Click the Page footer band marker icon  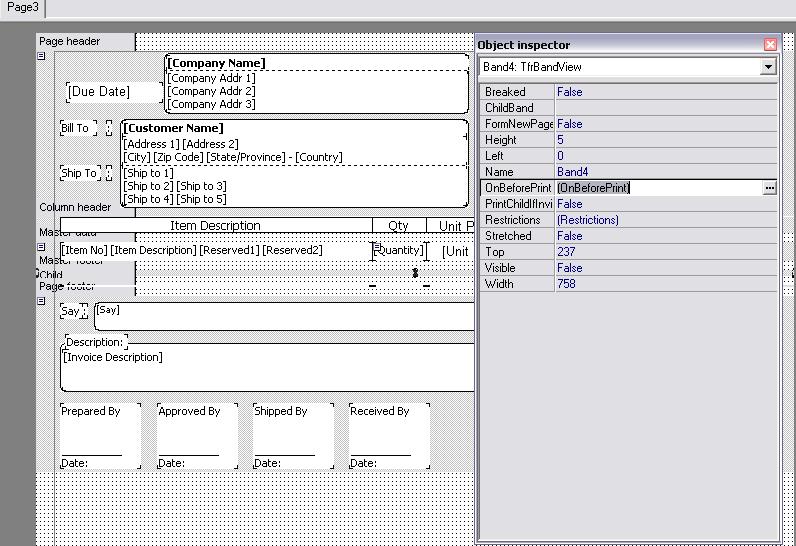(x=41, y=301)
